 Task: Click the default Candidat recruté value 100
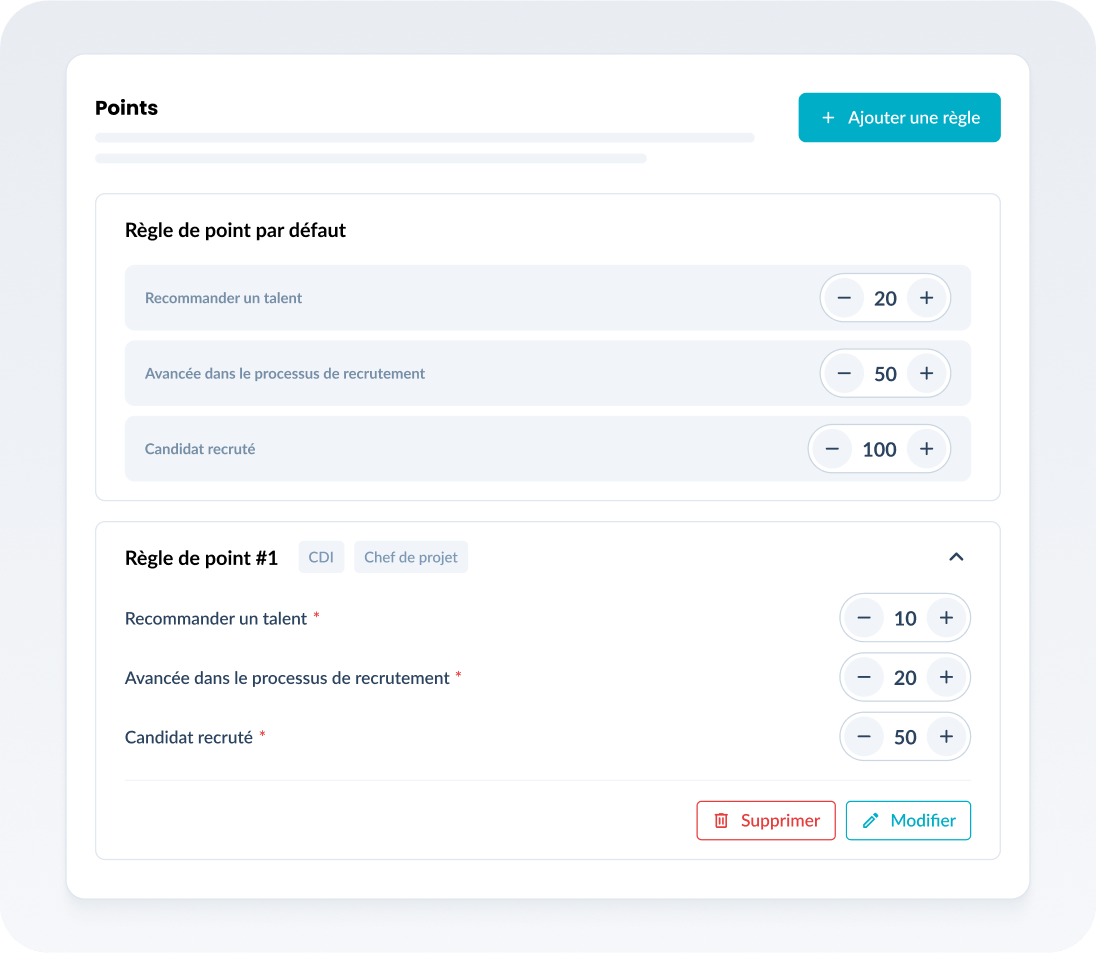pos(879,450)
